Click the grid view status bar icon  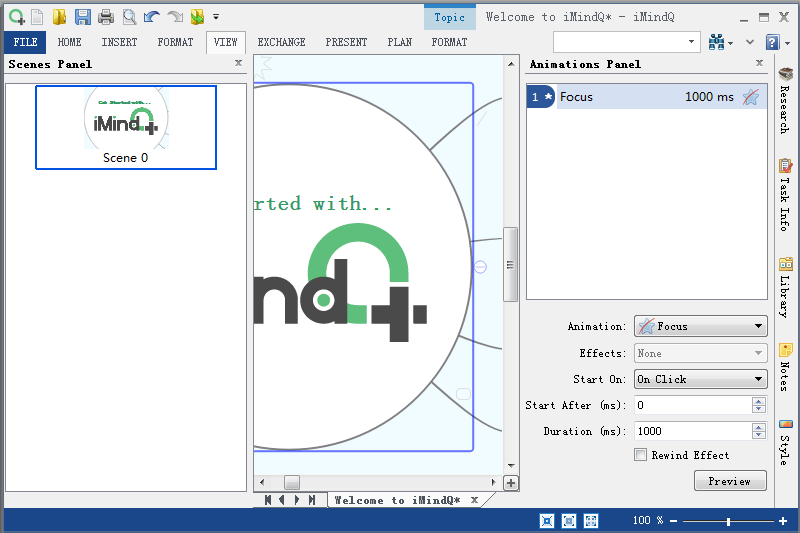pos(591,521)
